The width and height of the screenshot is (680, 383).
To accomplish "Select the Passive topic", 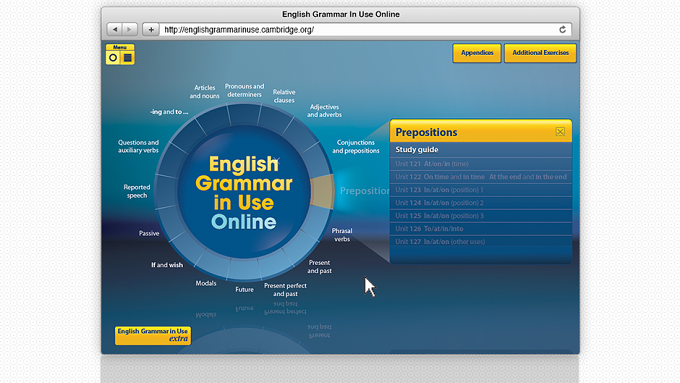I will coord(149,233).
